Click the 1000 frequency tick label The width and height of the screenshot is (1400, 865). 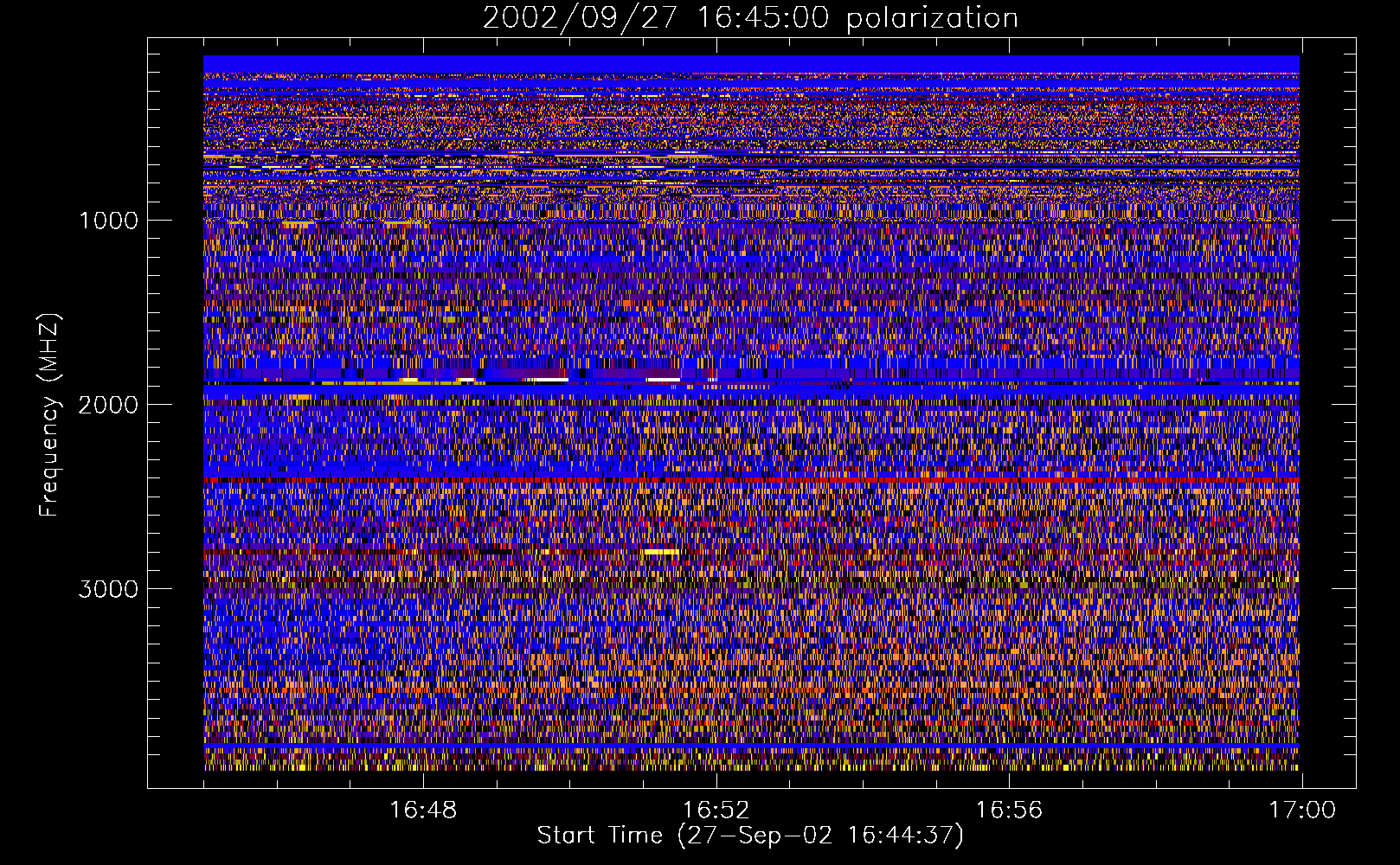[x=108, y=220]
